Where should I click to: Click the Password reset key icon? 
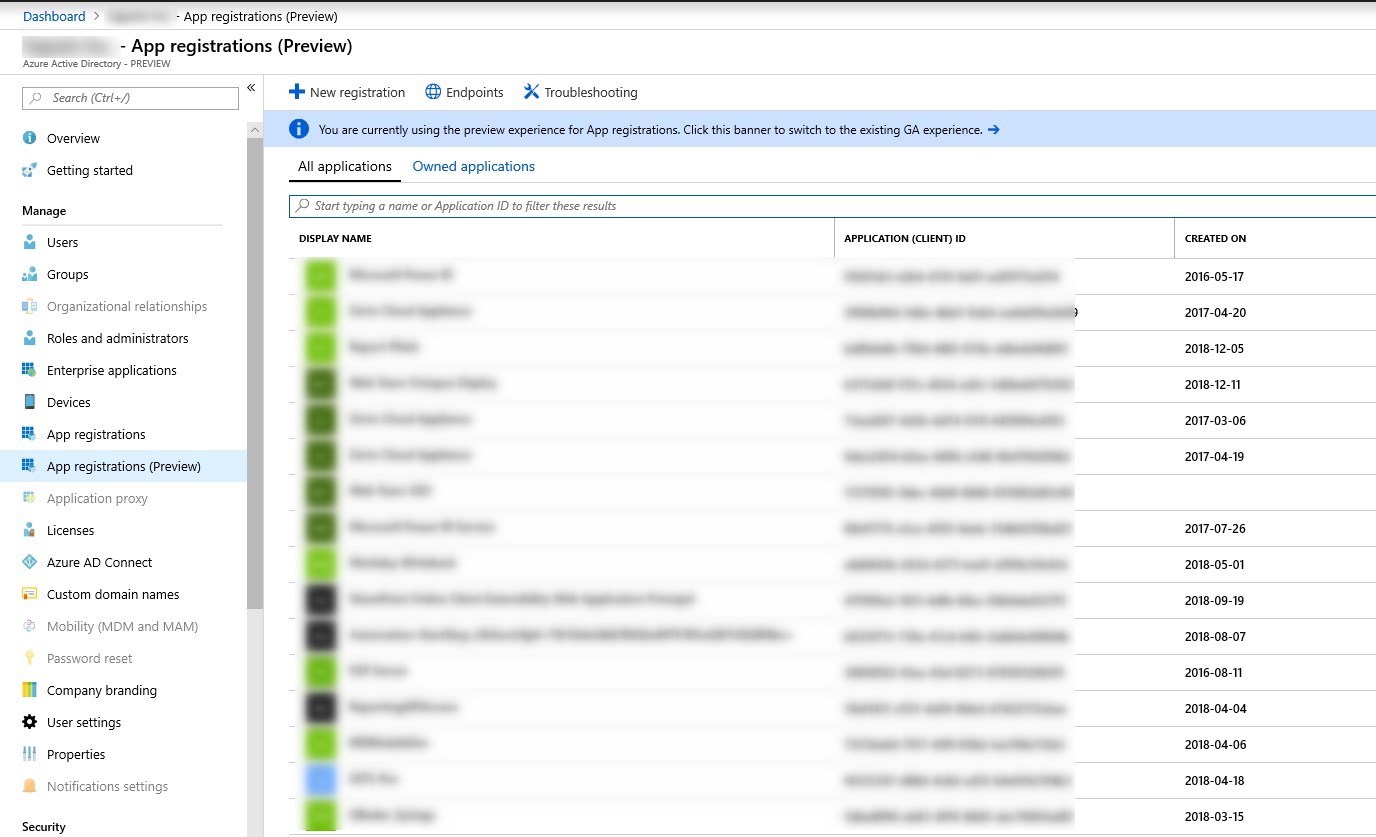pyautogui.click(x=29, y=658)
